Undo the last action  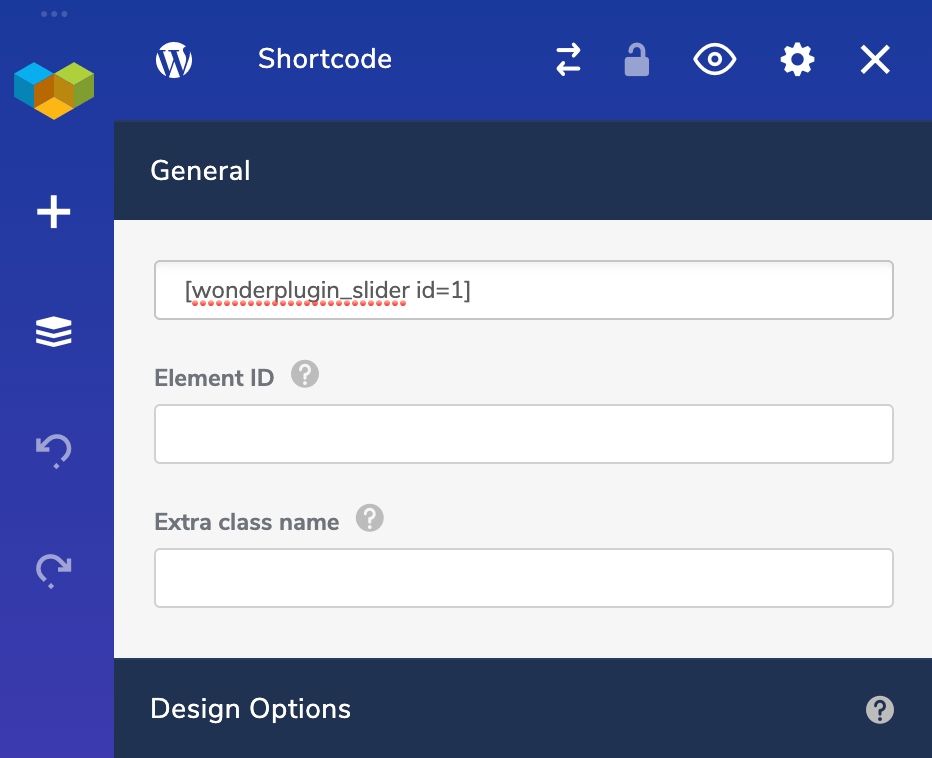click(x=53, y=450)
